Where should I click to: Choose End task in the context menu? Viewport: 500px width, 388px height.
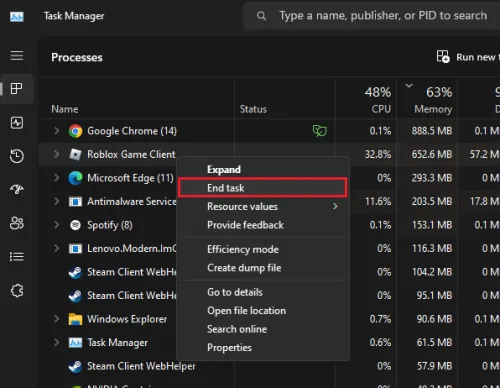263,188
